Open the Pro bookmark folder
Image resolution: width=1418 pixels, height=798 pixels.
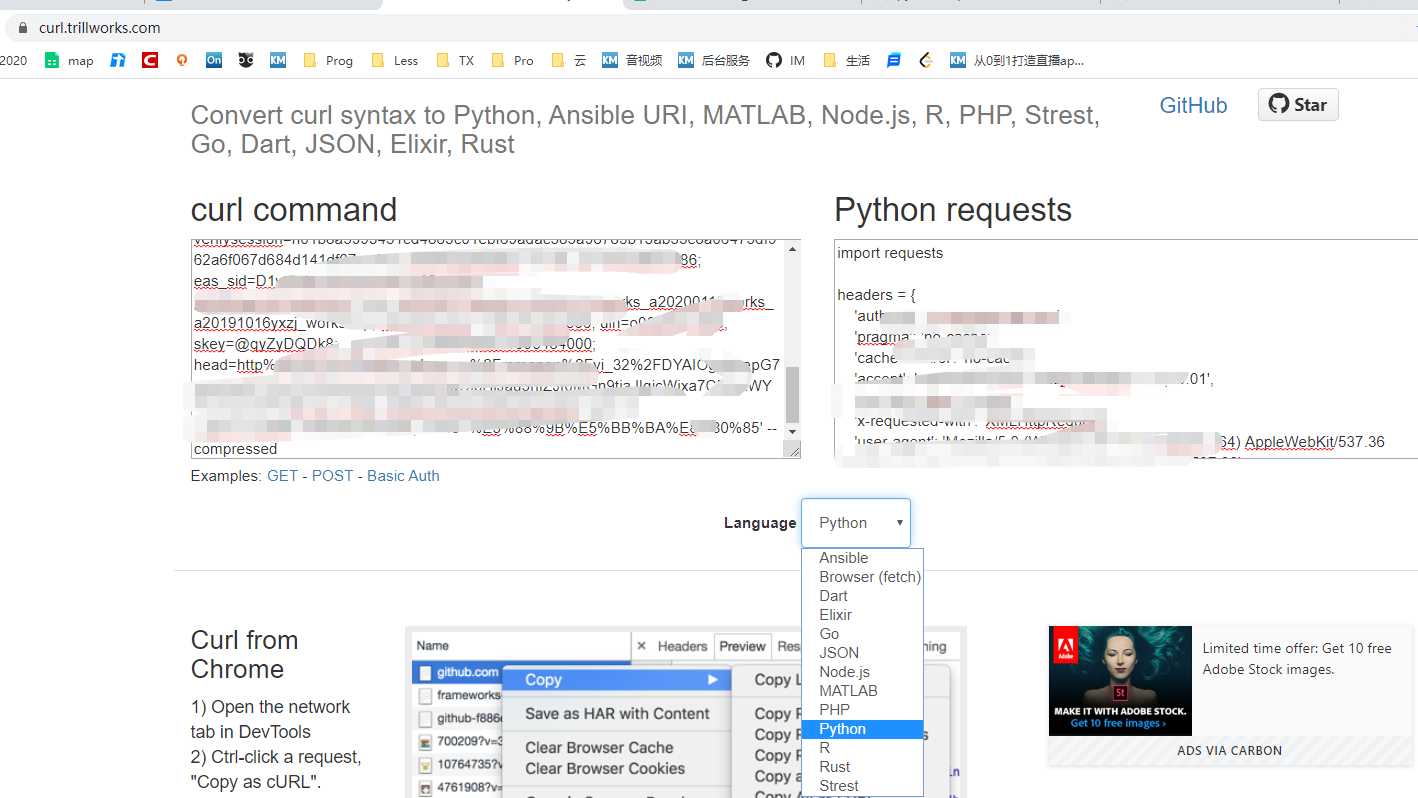[x=513, y=60]
